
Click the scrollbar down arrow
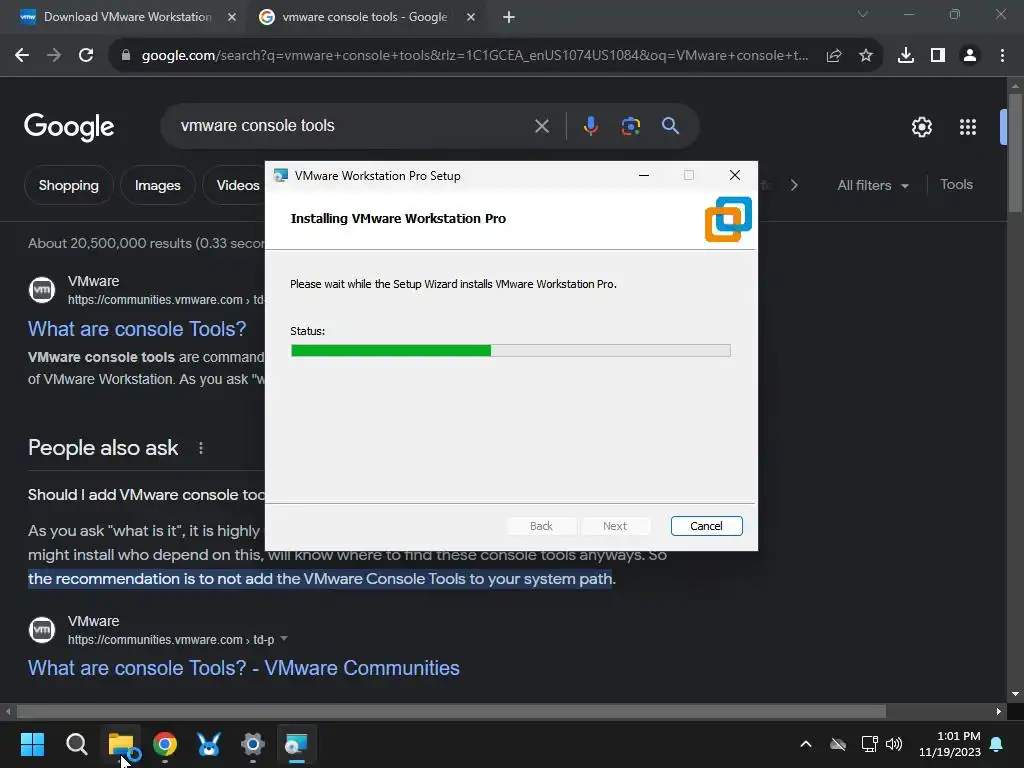(1015, 694)
